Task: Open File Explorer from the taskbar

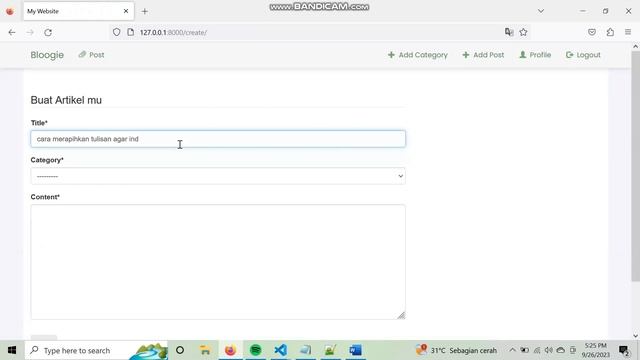Action: 205,350
